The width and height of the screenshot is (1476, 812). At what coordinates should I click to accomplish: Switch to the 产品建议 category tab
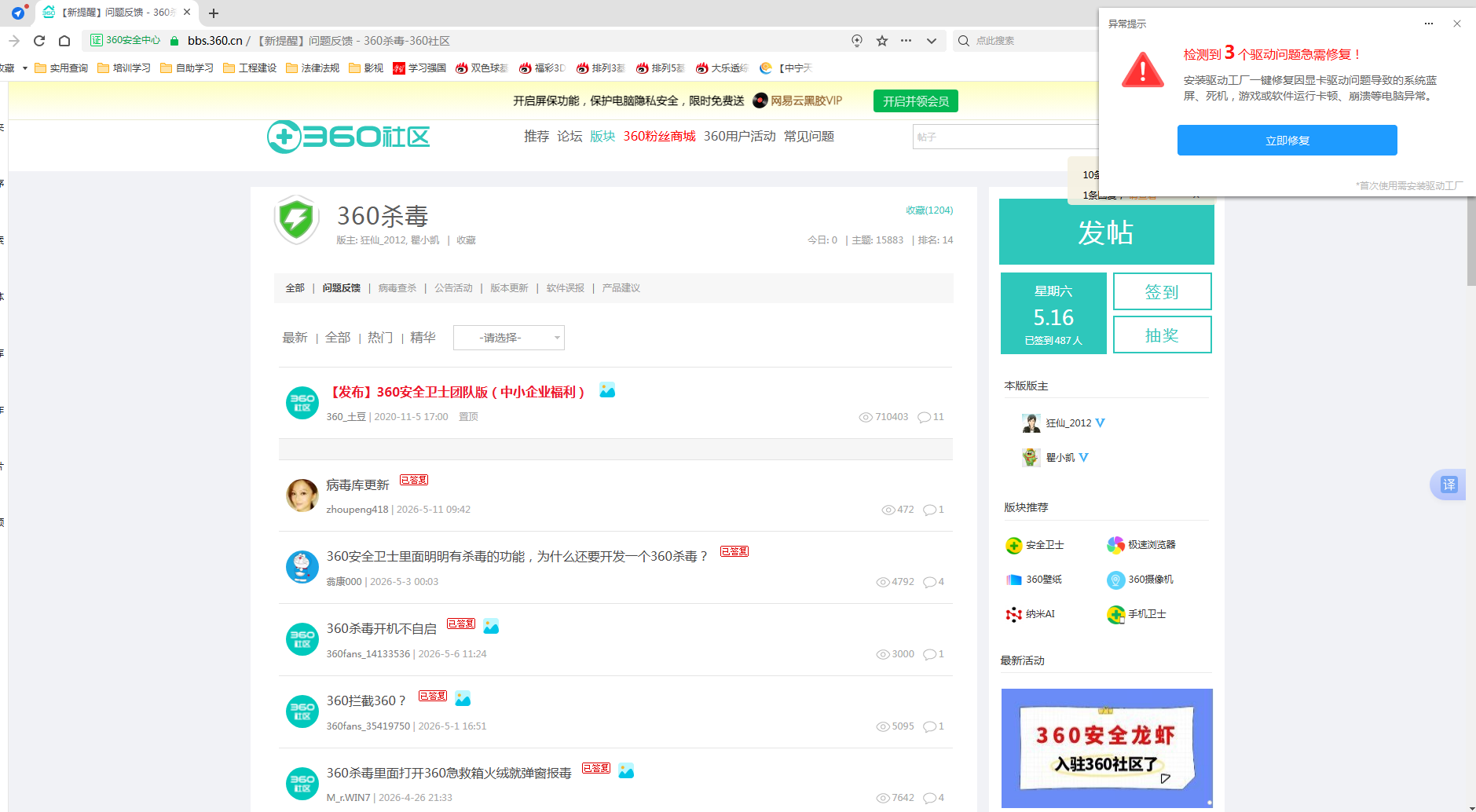coord(621,288)
